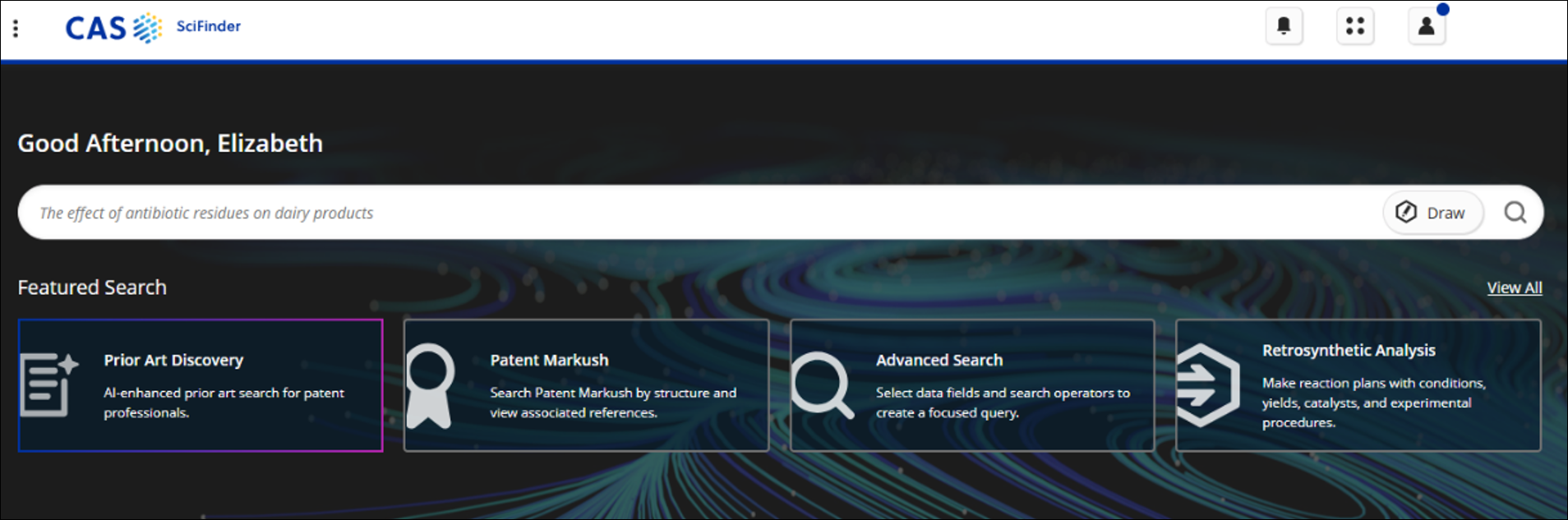Click 'AI-enhanced prior art search' description
Screen dimensions: 1568x520
pos(224,403)
